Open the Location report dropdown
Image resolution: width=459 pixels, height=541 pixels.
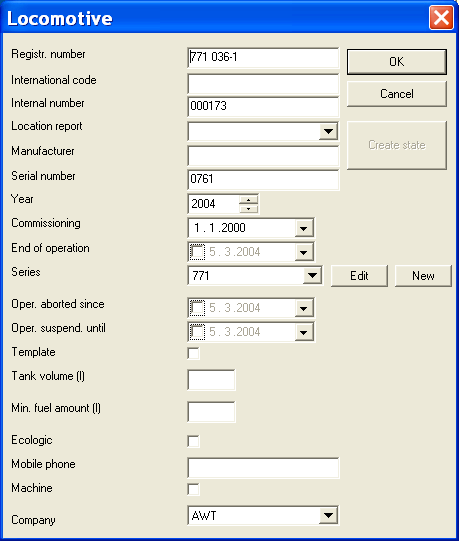(328, 131)
